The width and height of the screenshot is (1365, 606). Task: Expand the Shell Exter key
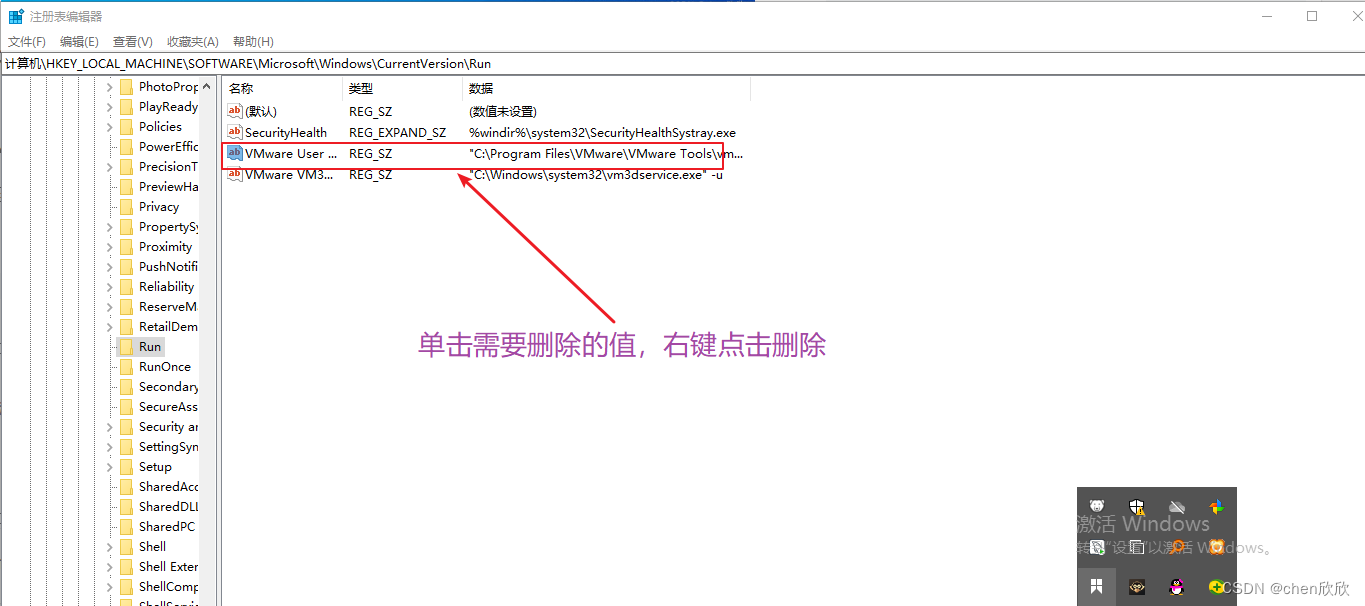(x=109, y=567)
